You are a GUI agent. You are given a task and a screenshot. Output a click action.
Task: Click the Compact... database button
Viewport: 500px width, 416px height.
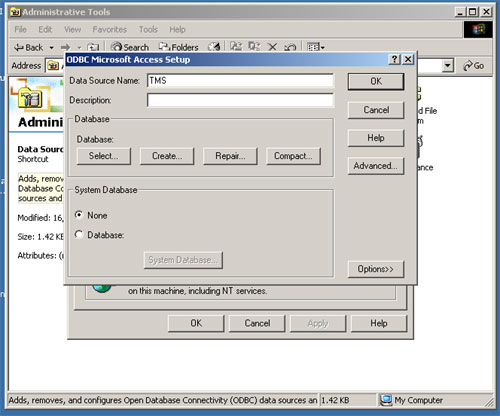pyautogui.click(x=293, y=156)
